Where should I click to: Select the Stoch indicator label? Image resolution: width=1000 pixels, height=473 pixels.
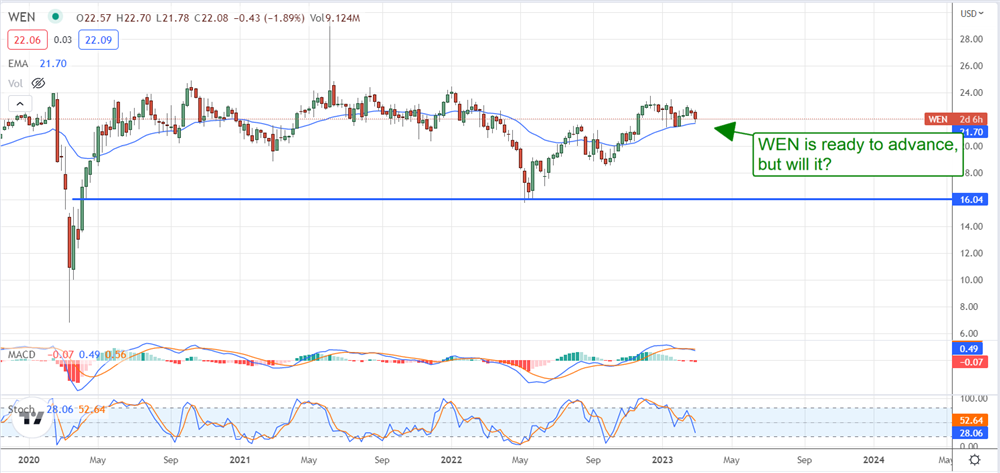[20, 408]
